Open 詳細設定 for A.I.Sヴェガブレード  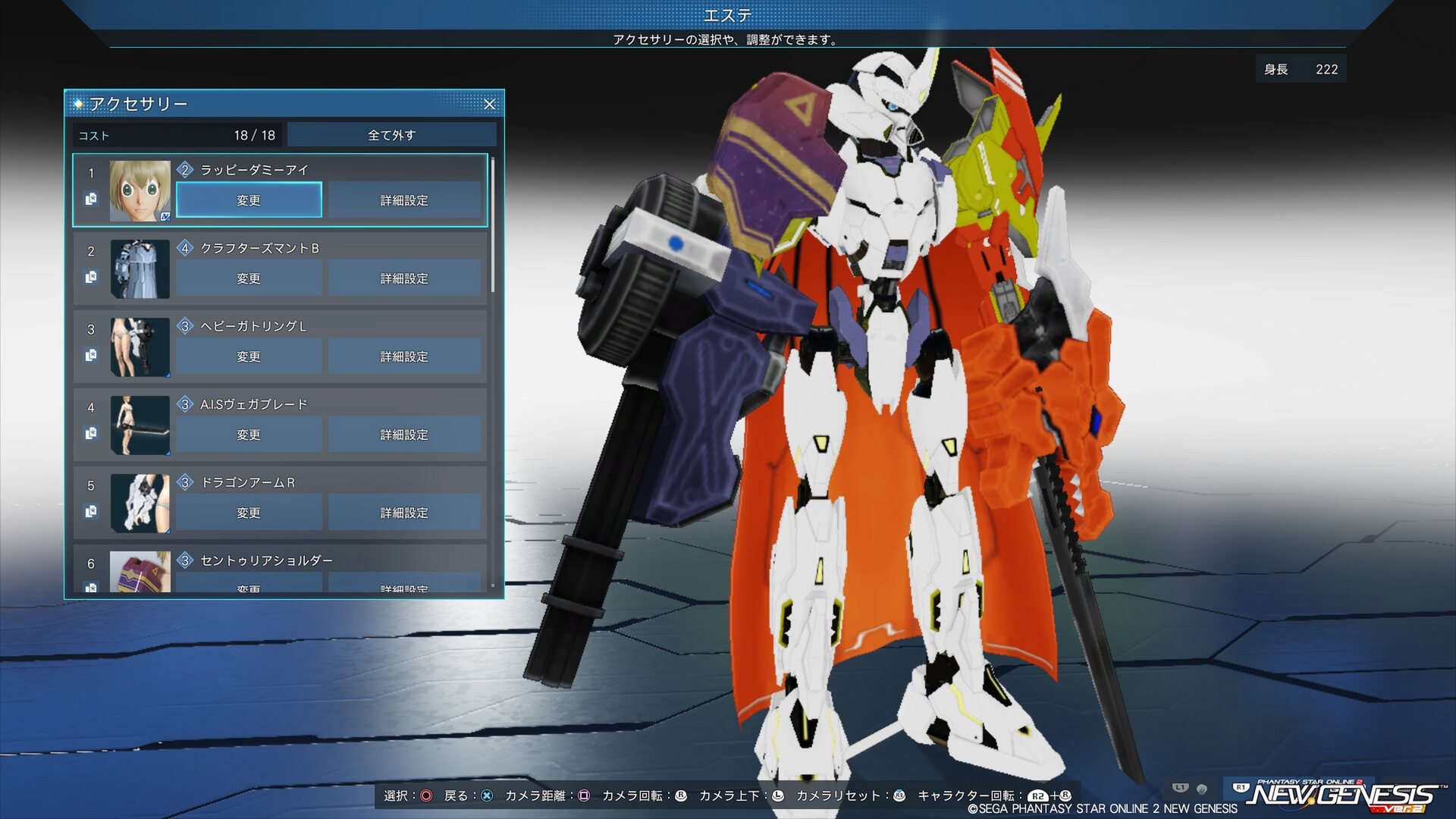(x=404, y=435)
